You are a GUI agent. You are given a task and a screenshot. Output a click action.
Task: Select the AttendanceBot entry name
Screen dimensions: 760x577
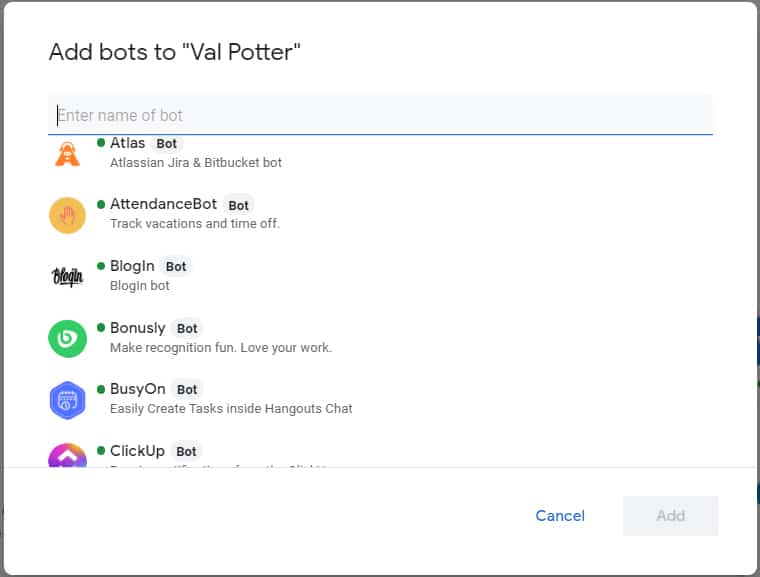coord(163,204)
